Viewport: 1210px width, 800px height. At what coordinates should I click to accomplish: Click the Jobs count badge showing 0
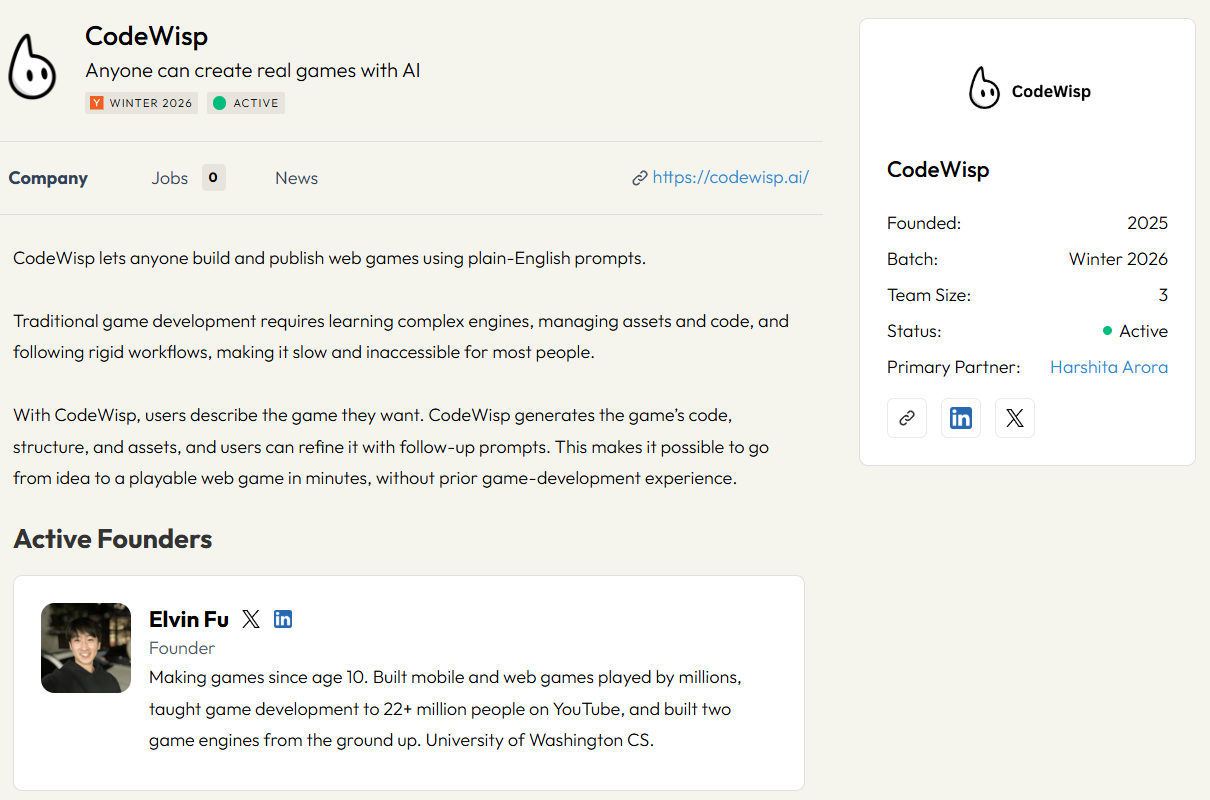click(213, 178)
